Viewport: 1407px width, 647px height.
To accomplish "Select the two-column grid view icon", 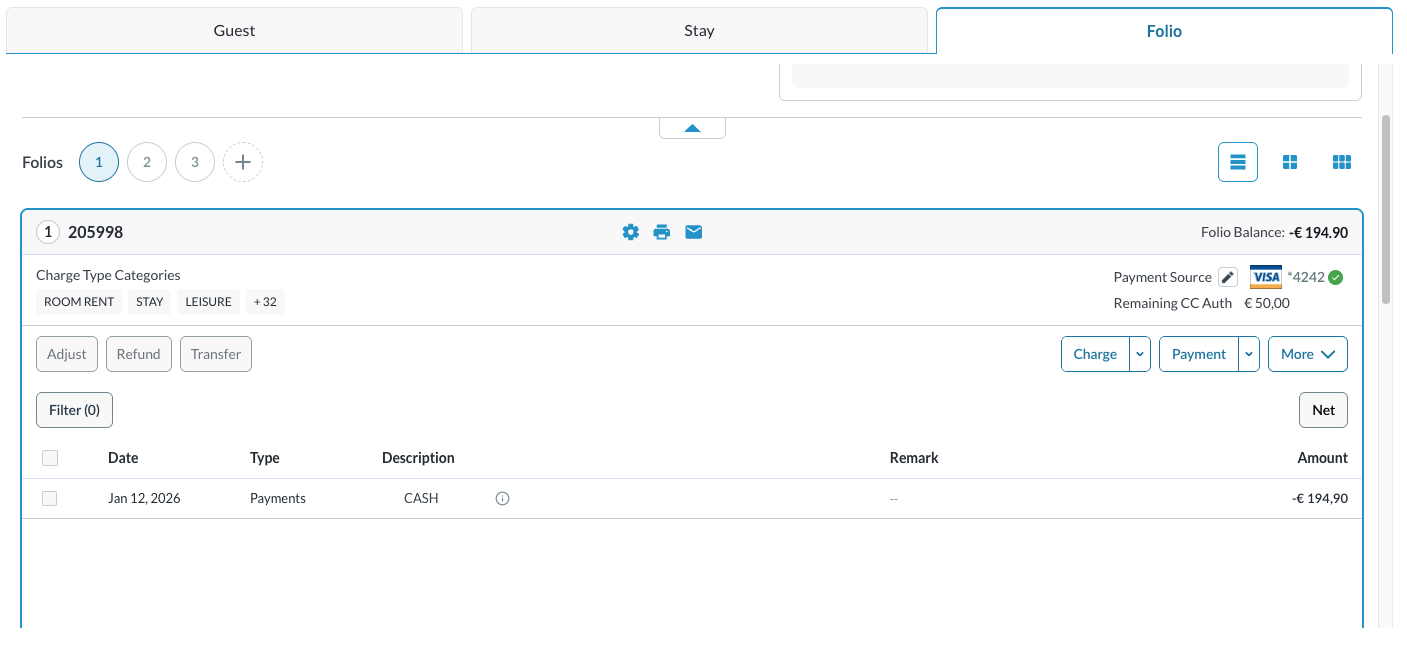I will point(1289,161).
